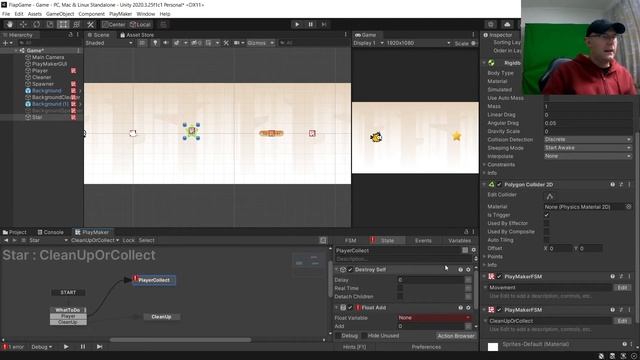Toggle the Center pivot mode button

(114, 24)
